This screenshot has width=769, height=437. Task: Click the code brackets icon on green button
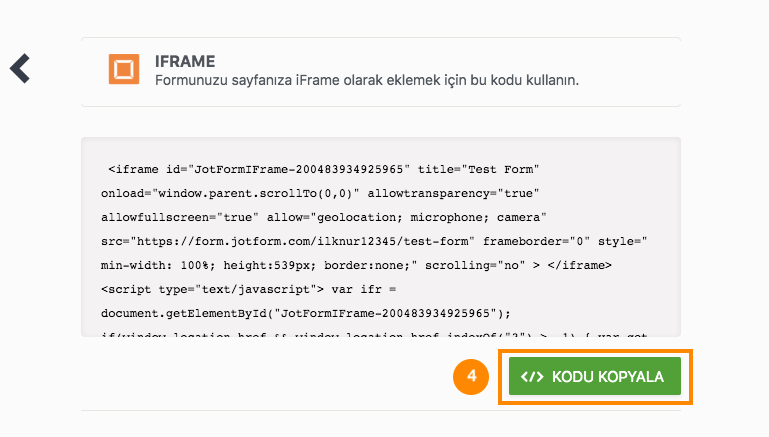click(x=532, y=377)
